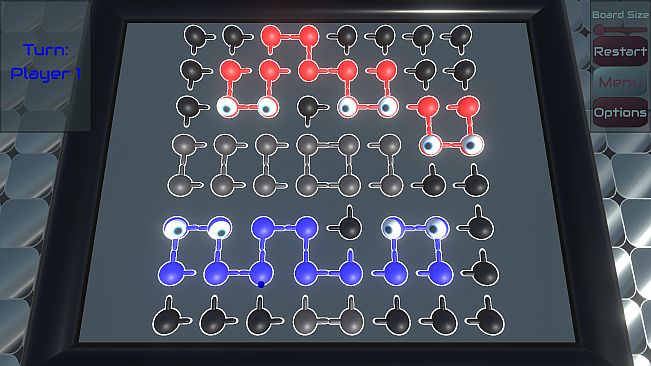Click the left red node in the top row
This screenshot has height=366, width=651.
point(271,36)
